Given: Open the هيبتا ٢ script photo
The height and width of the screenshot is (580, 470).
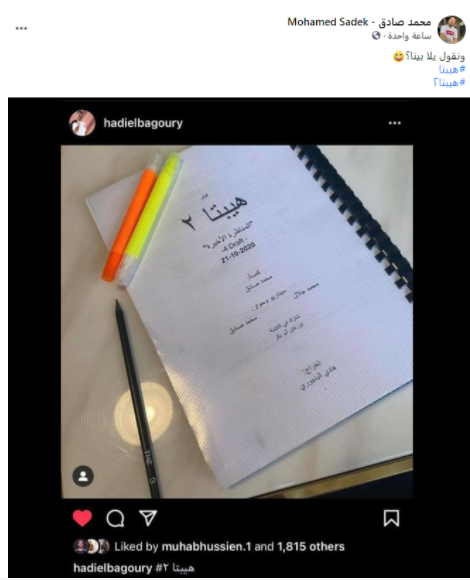Looking at the screenshot, I should tap(237, 321).
